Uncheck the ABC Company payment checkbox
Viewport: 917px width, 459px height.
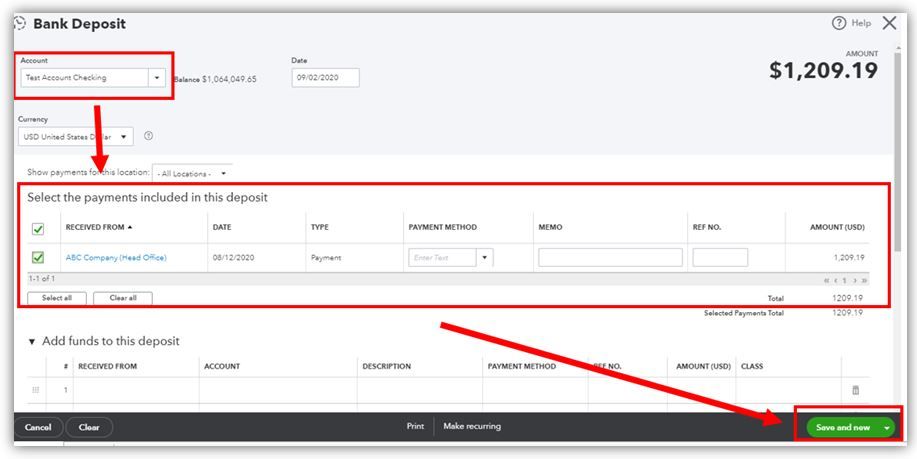click(x=38, y=257)
